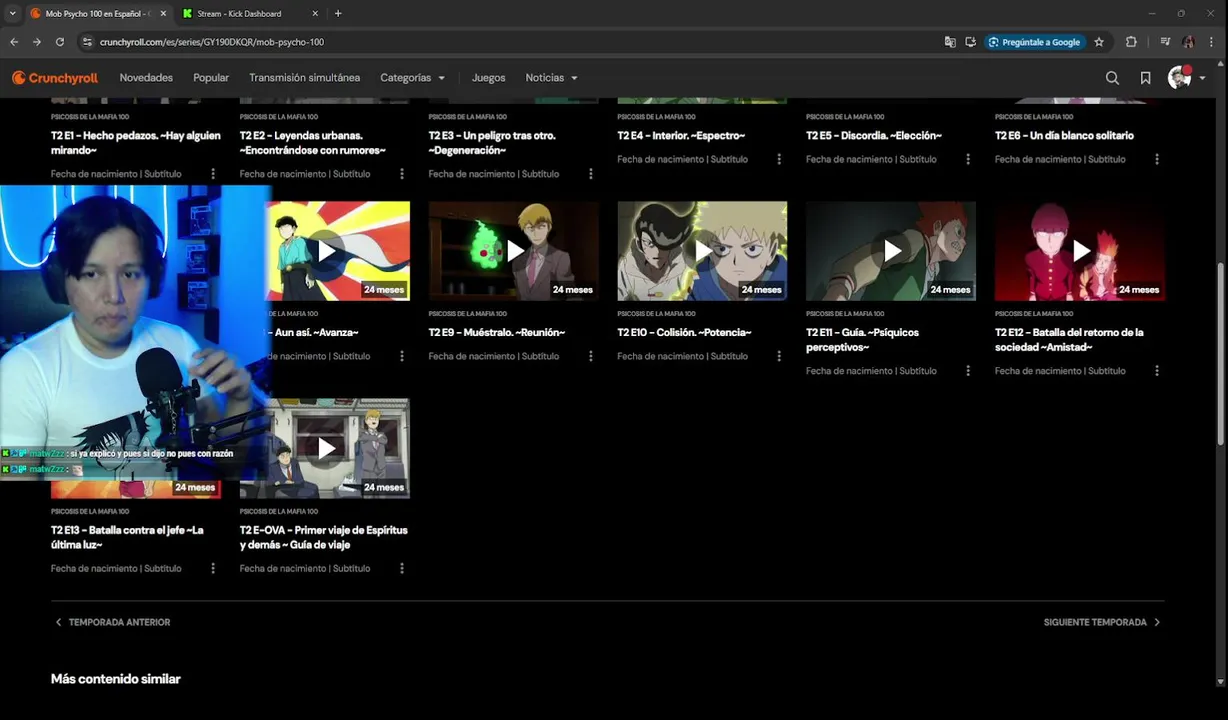Play T2 E10 Colisión thumbnail
Screen dimensions: 1228x720
[702, 251]
